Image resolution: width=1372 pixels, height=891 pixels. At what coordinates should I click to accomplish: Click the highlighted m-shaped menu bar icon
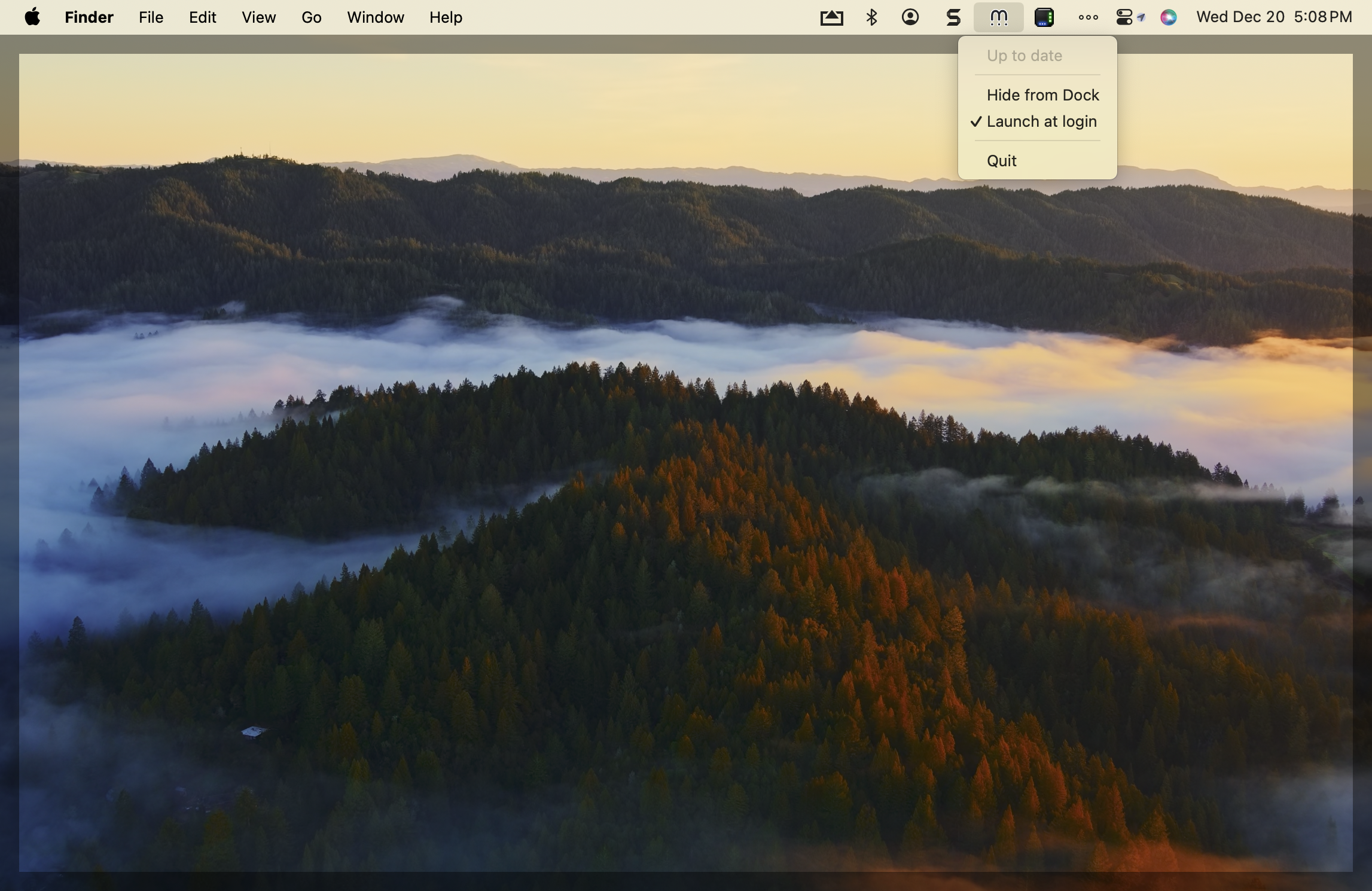[x=998, y=17]
